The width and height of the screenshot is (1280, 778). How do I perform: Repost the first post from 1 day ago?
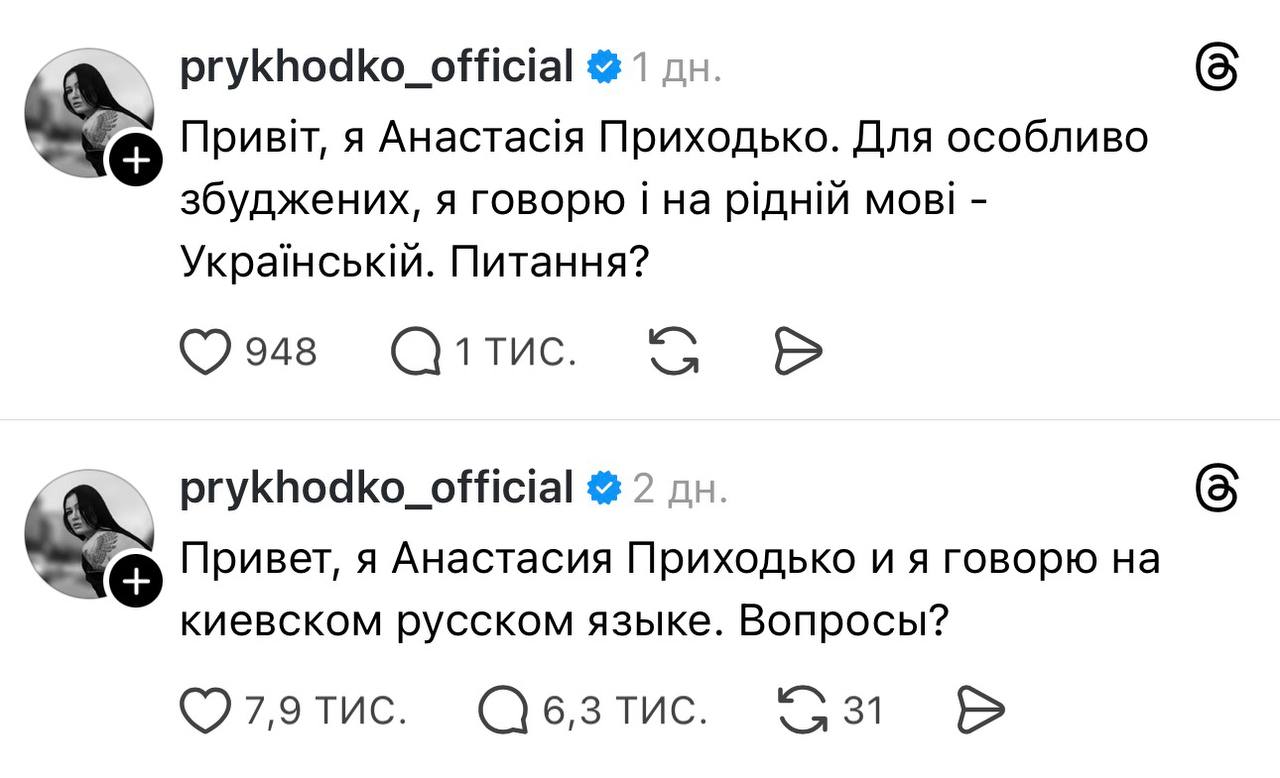pyautogui.click(x=674, y=352)
